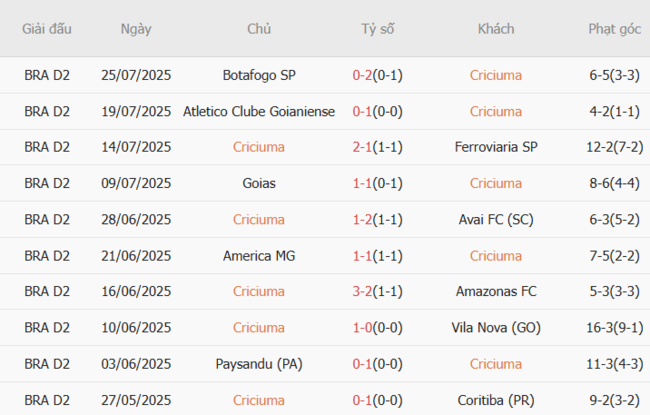Open the Coritiba (PR) team link

tap(495, 399)
